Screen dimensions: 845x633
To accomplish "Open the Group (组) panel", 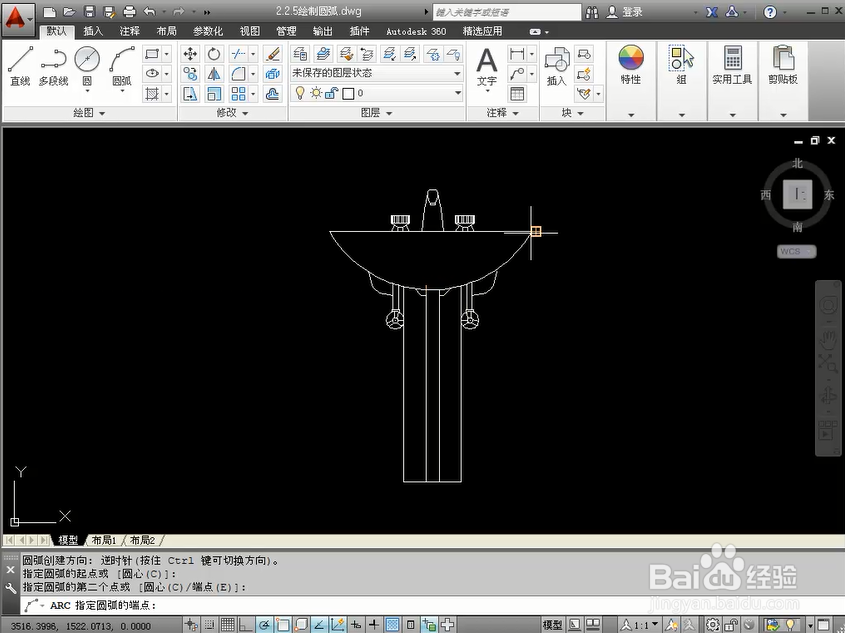I will click(682, 65).
